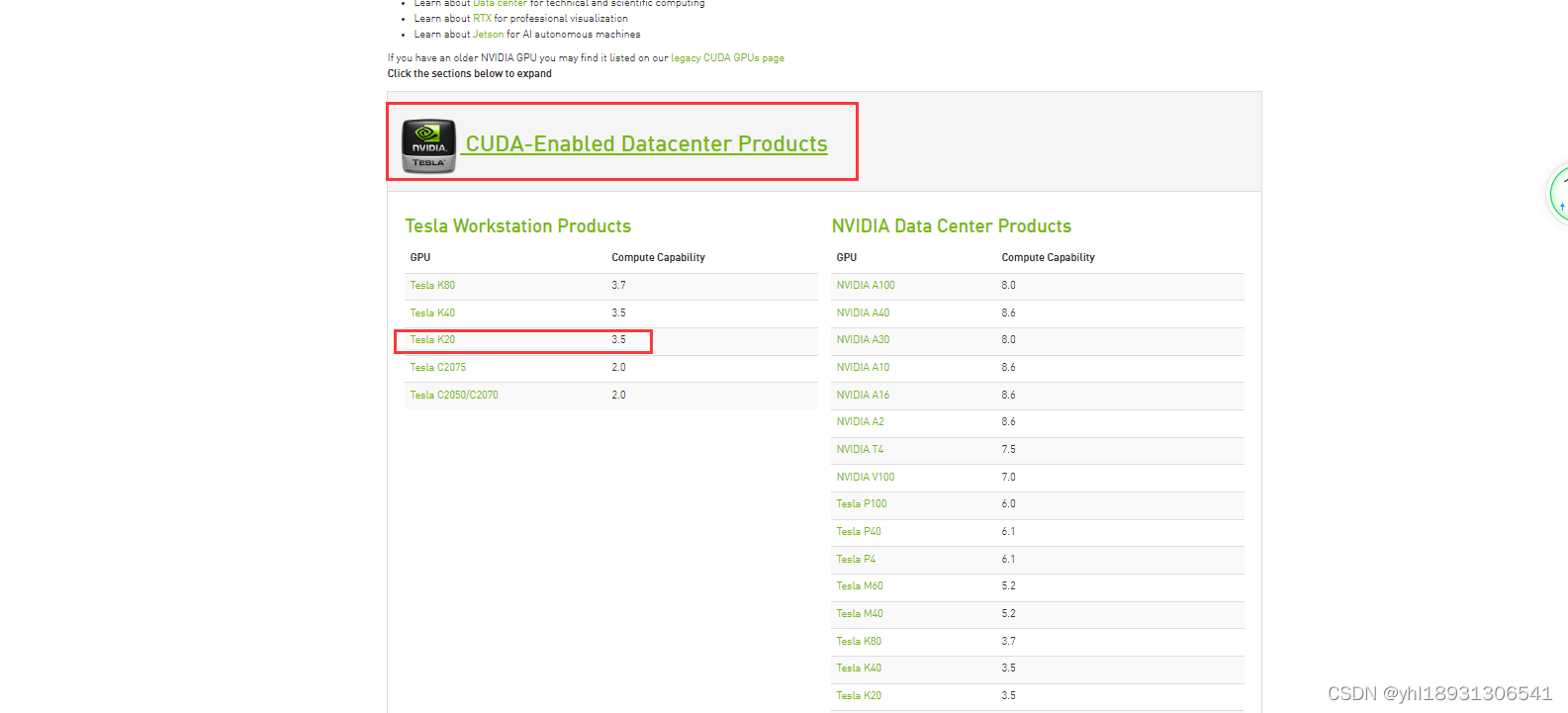Open the RTX link
This screenshot has height=713, width=1568.
point(482,19)
